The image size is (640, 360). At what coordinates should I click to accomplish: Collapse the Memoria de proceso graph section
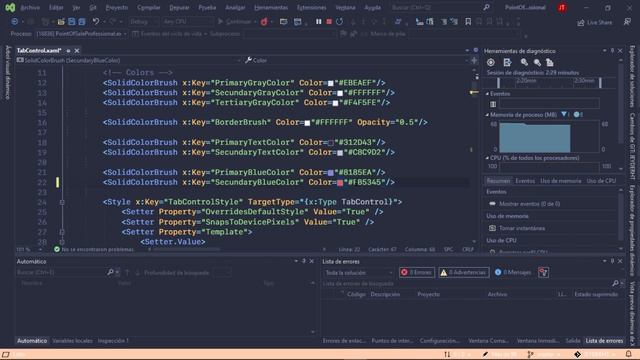click(487, 115)
